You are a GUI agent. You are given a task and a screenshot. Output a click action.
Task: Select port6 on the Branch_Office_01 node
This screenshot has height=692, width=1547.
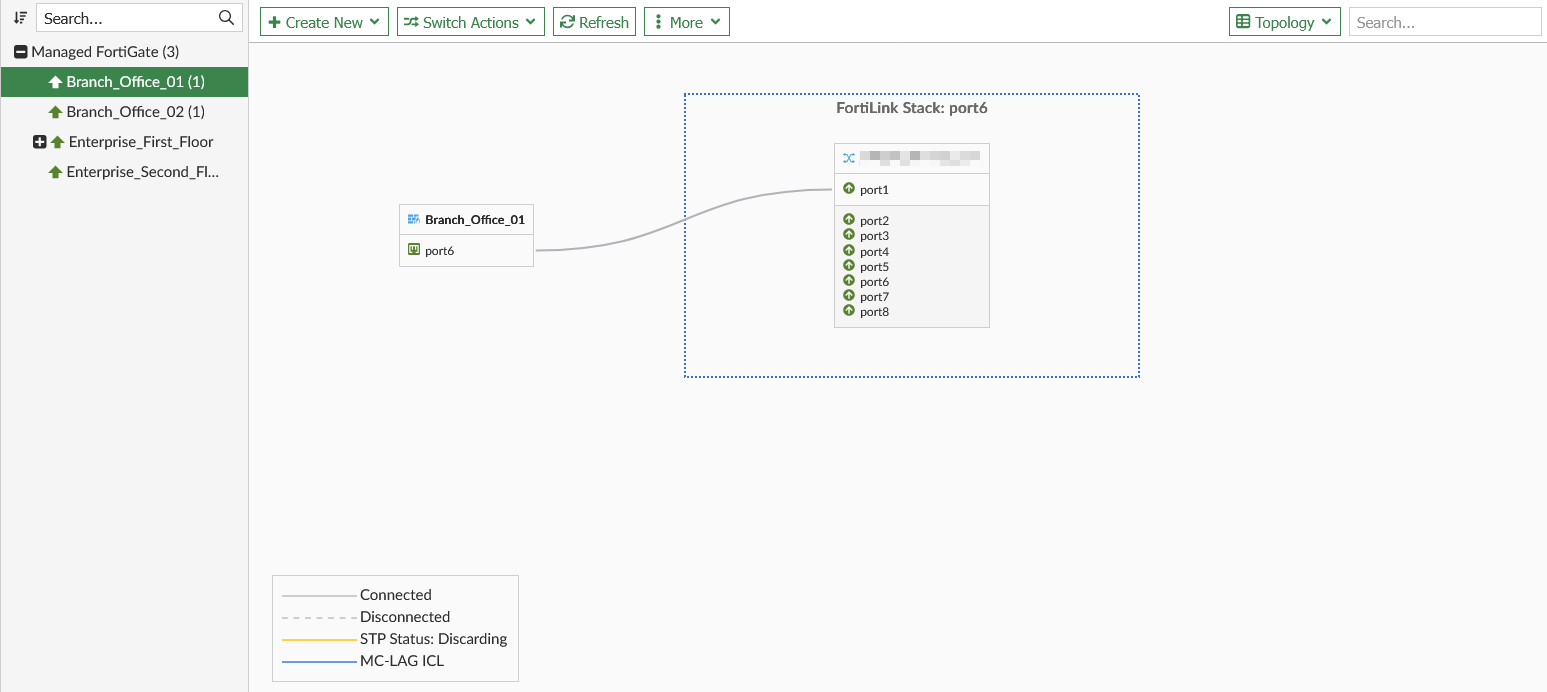click(x=439, y=251)
